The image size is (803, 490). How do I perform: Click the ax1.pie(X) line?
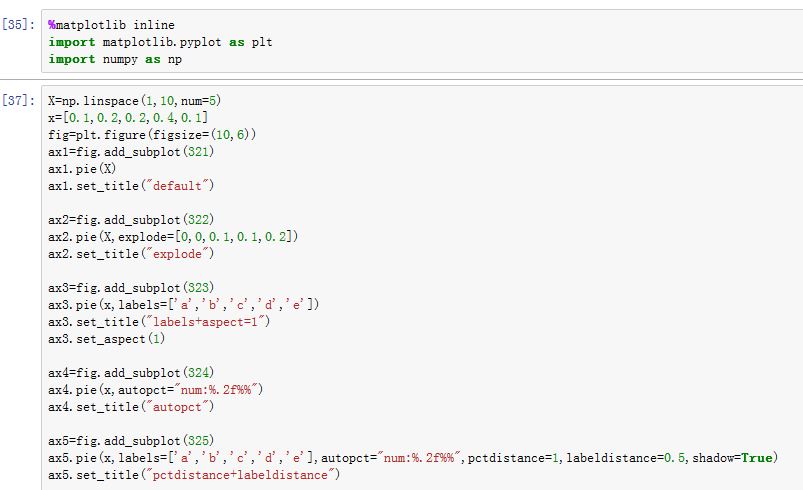tap(82, 169)
